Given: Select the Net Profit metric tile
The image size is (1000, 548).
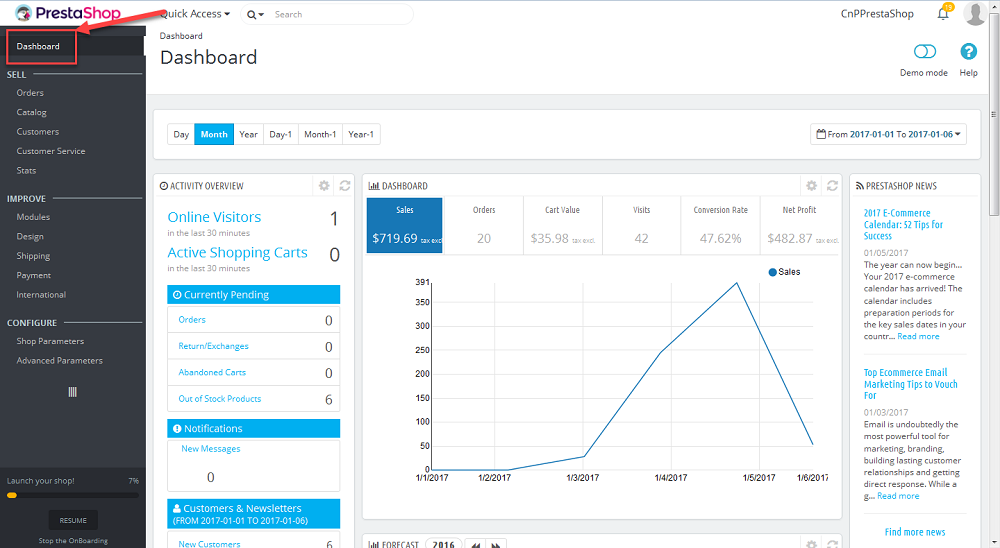Looking at the screenshot, I should (800, 225).
